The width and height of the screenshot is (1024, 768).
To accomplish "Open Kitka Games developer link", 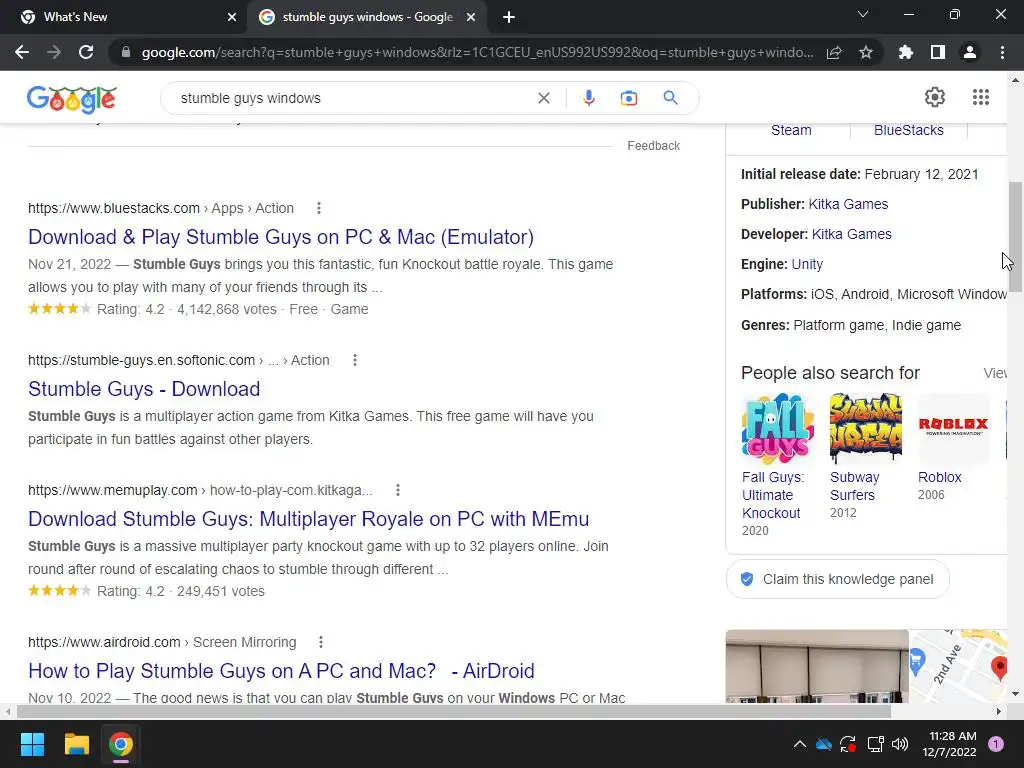I will tap(851, 234).
